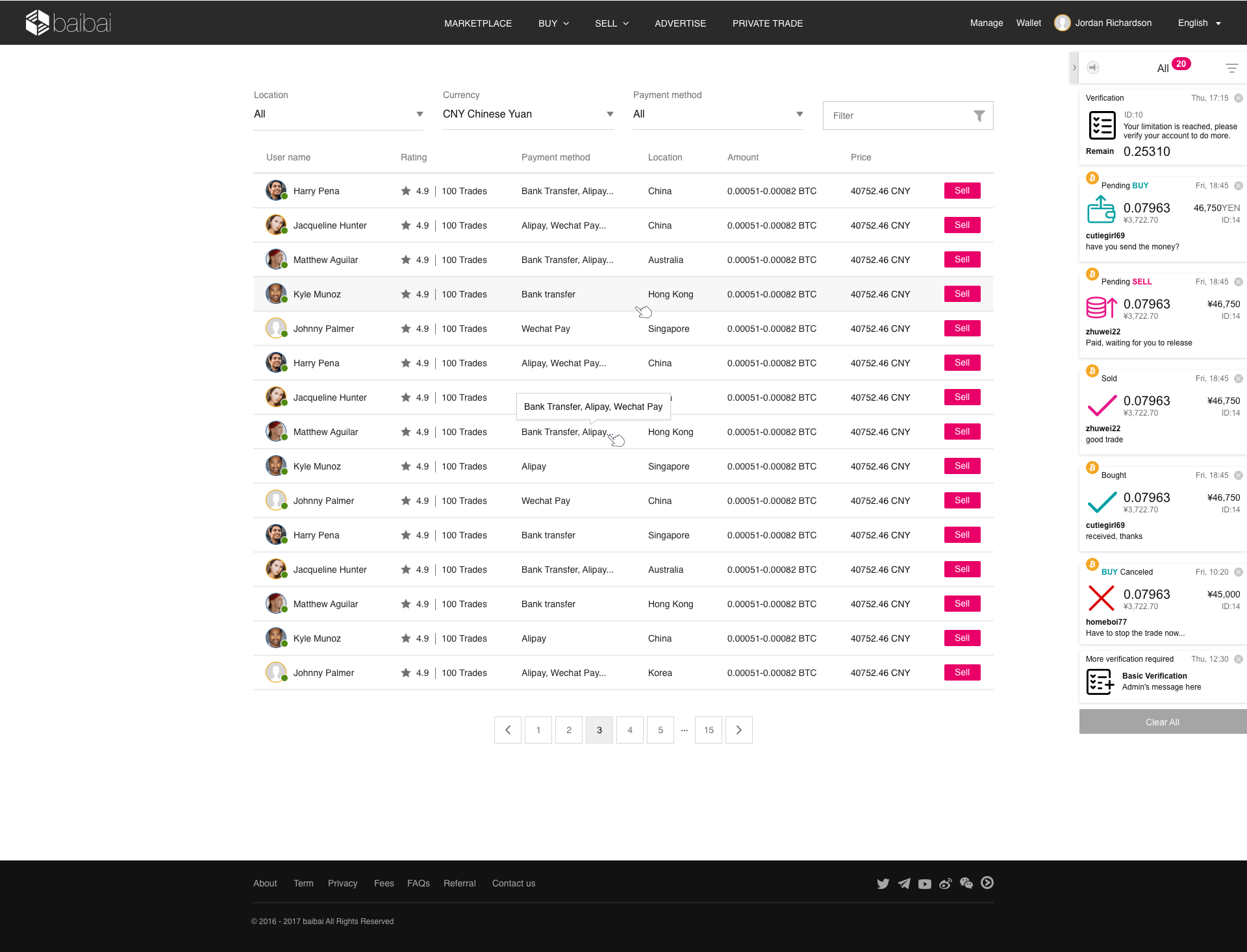Open the Telegram social icon
The height and width of the screenshot is (952, 1247).
(903, 884)
